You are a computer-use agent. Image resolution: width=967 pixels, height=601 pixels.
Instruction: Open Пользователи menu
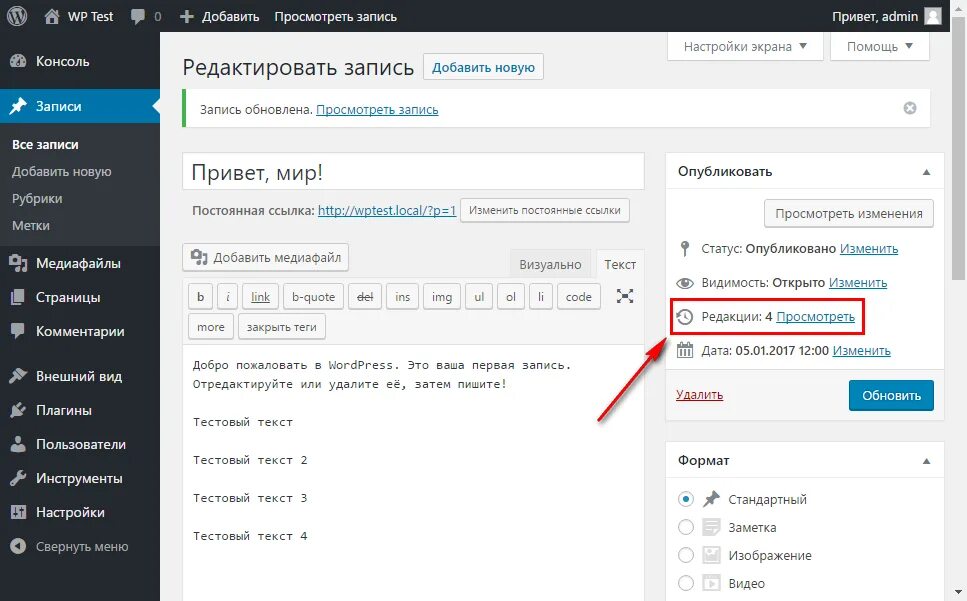click(80, 444)
